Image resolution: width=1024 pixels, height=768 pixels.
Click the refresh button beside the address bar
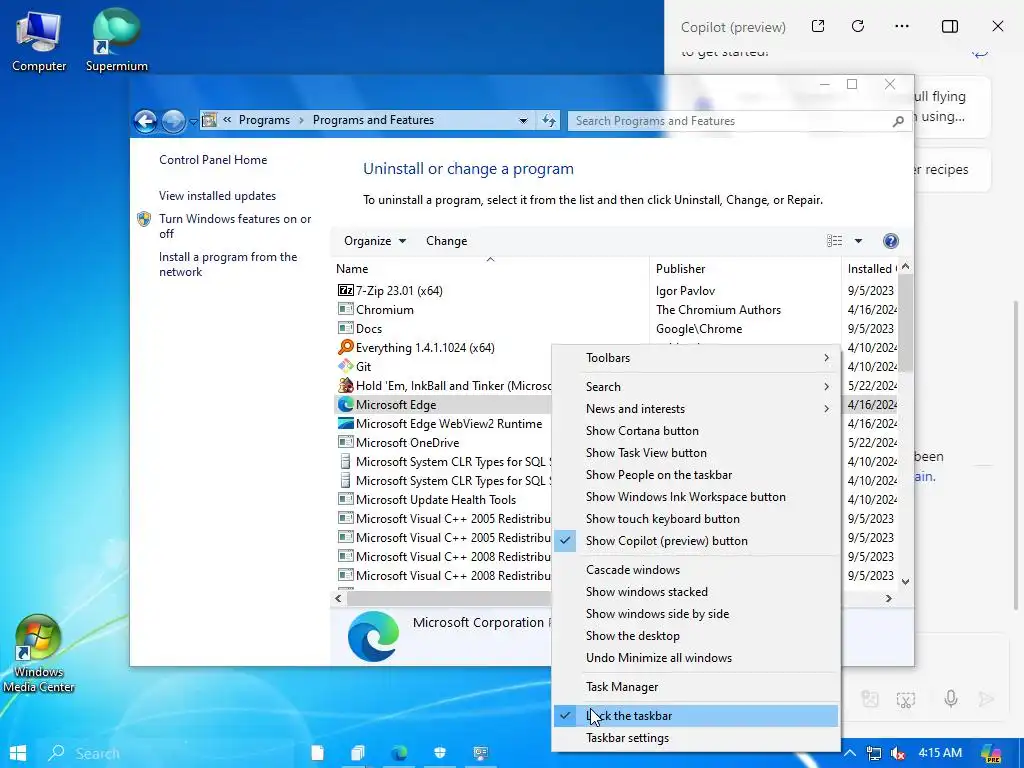tap(549, 120)
